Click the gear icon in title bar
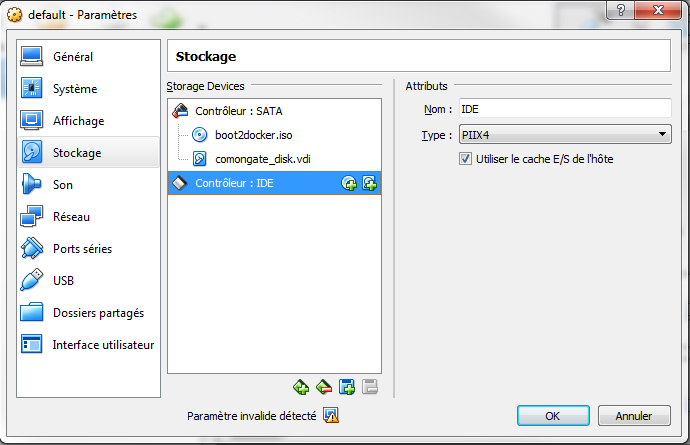Screen dimensions: 690x445 pos(15,15)
